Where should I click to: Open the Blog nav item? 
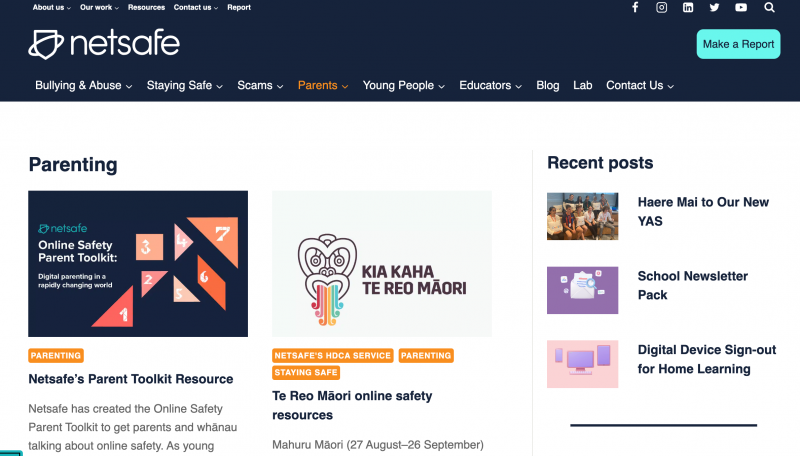(547, 86)
